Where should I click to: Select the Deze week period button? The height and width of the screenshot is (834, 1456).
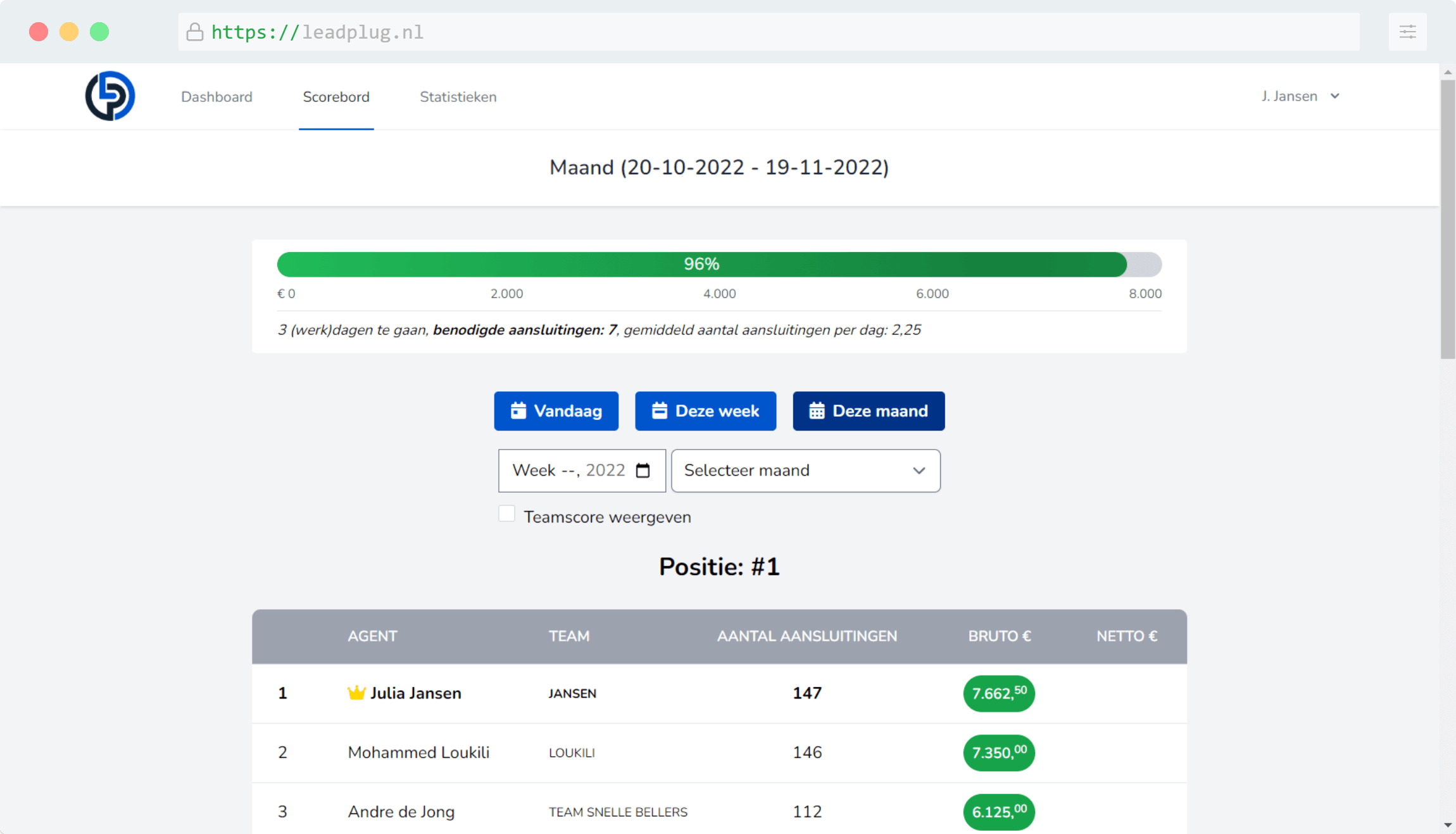tap(705, 410)
